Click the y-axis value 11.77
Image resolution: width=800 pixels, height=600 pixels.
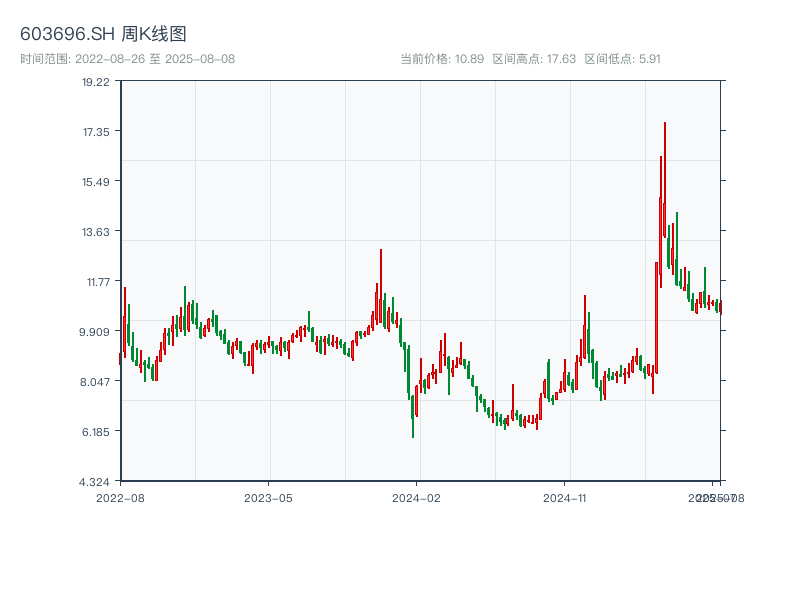(98, 282)
